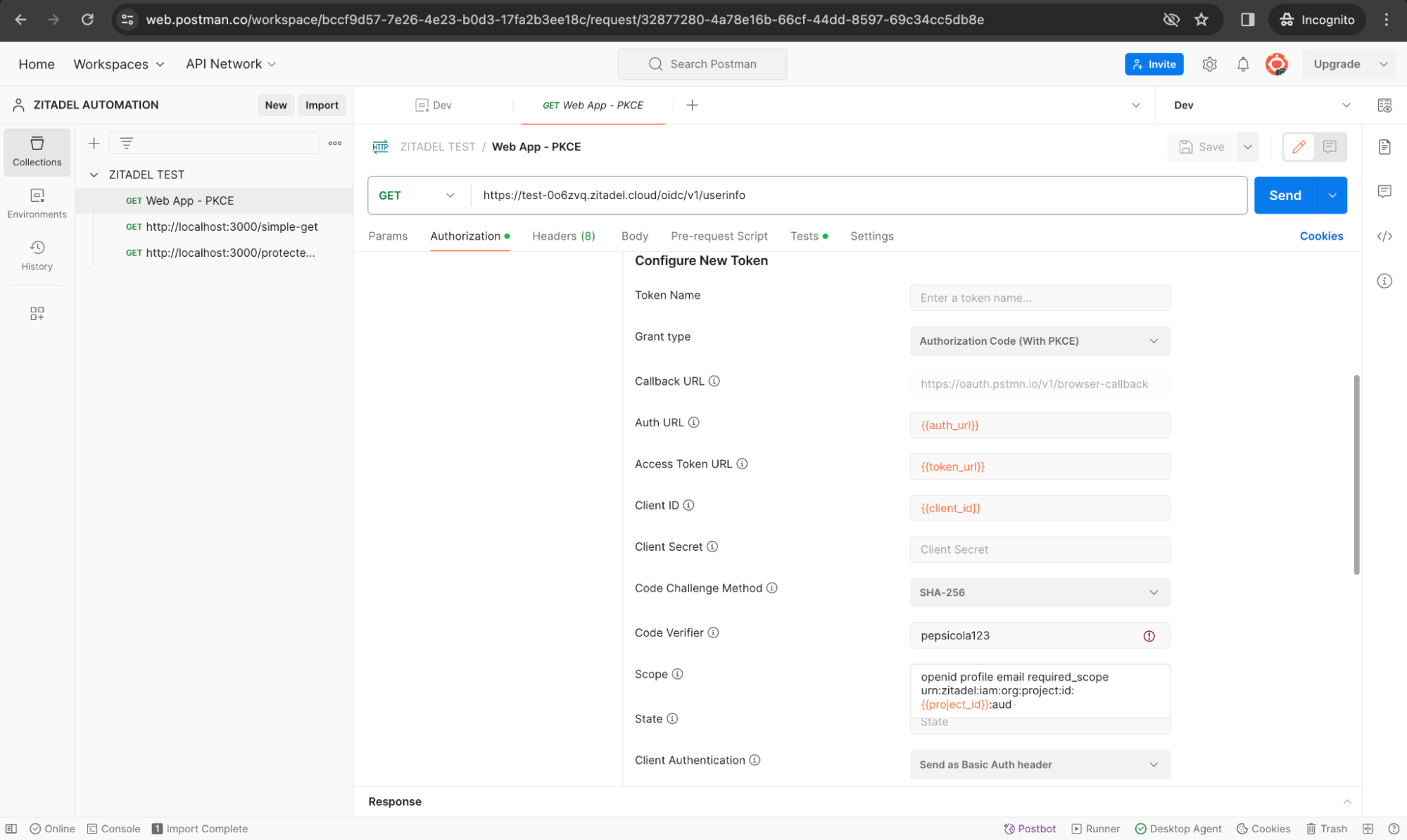The image size is (1407, 840).
Task: Switch to the Headers tab
Action: click(563, 236)
